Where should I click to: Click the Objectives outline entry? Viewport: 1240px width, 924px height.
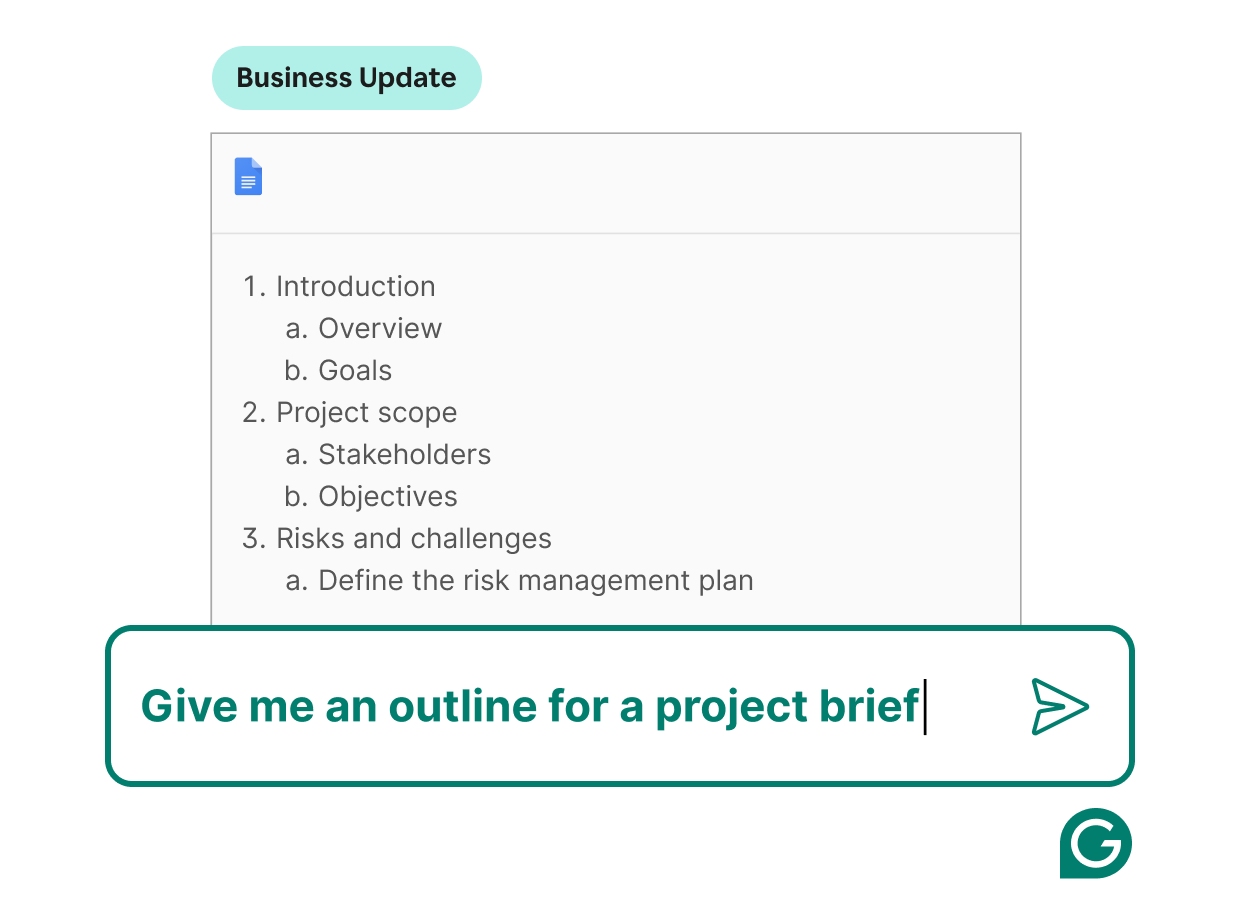[x=387, y=496]
